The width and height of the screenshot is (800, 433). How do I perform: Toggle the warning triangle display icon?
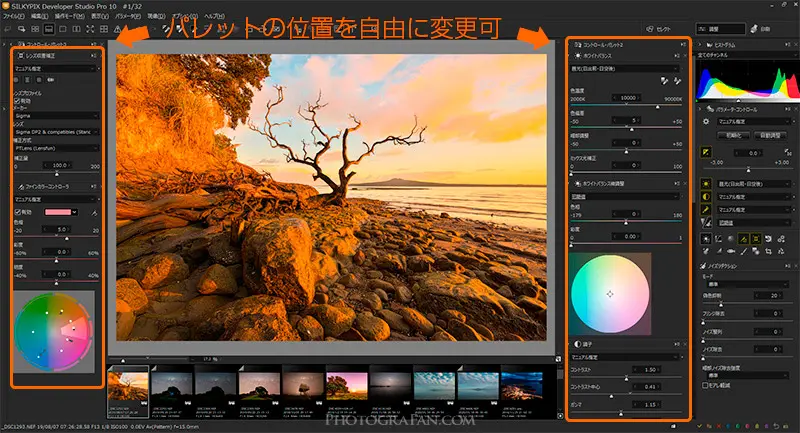(x=117, y=29)
